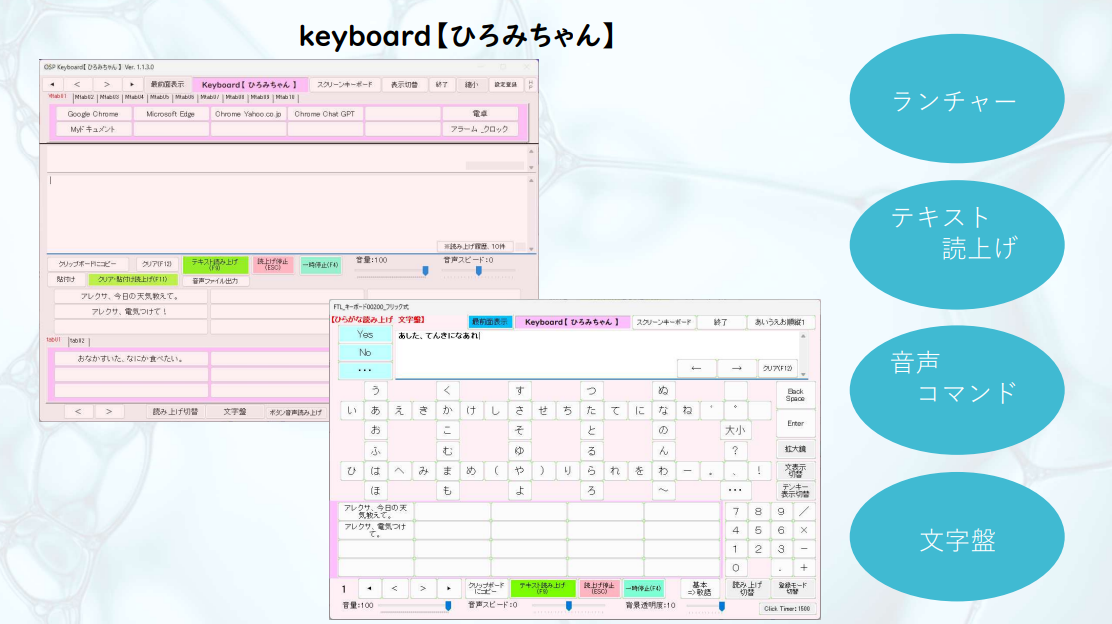Viewport: 1112px width, 624px height.
Task: Launch Google Chrome from the launcher
Action: click(93, 113)
